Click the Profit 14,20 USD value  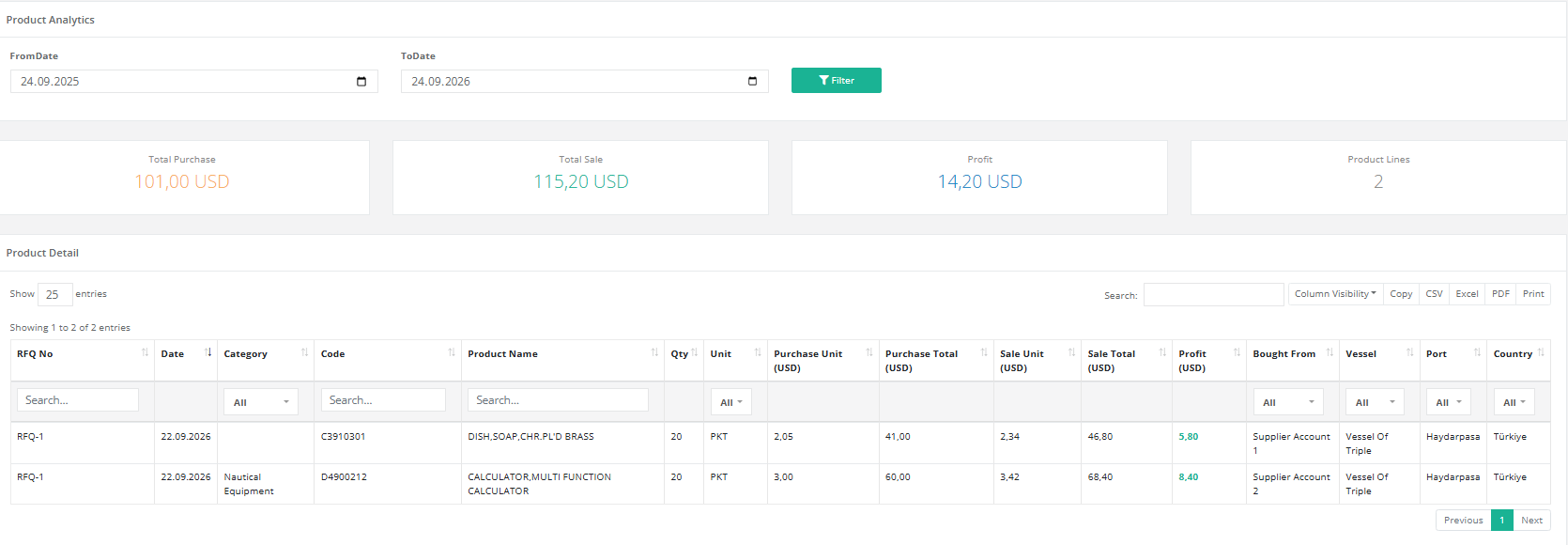979,181
